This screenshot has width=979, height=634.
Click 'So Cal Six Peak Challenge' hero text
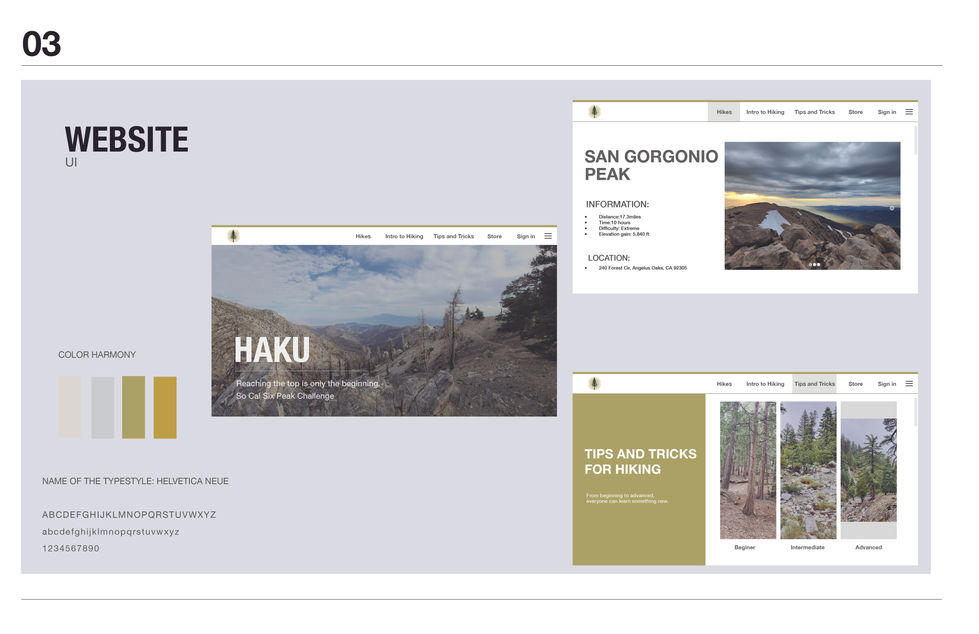[285, 396]
